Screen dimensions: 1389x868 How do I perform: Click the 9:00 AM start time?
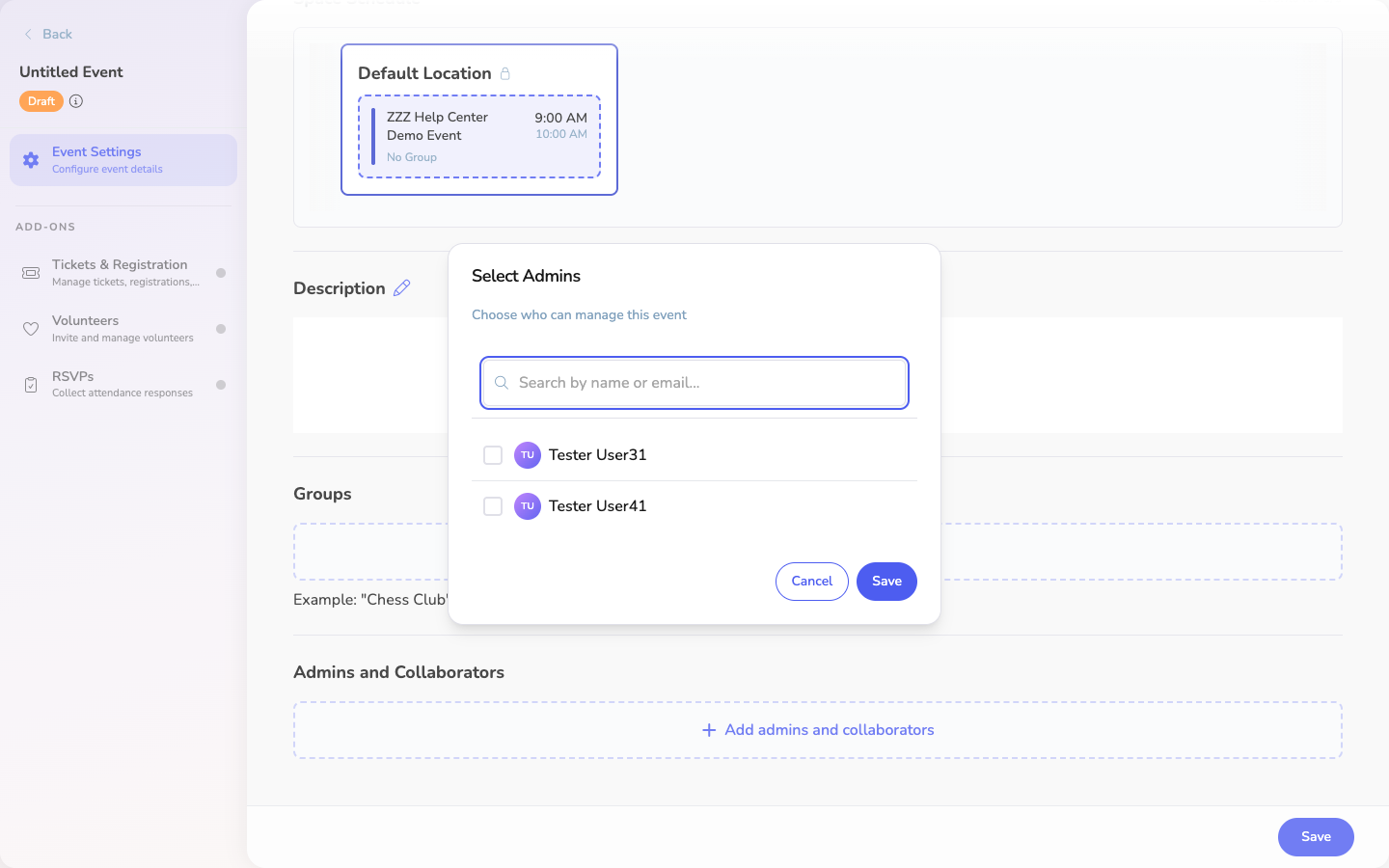click(560, 118)
